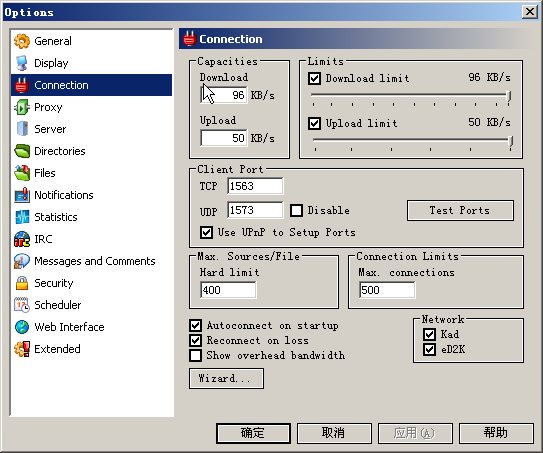The height and width of the screenshot is (453, 543).
Task: Click the Test Ports button
Action: (x=460, y=211)
